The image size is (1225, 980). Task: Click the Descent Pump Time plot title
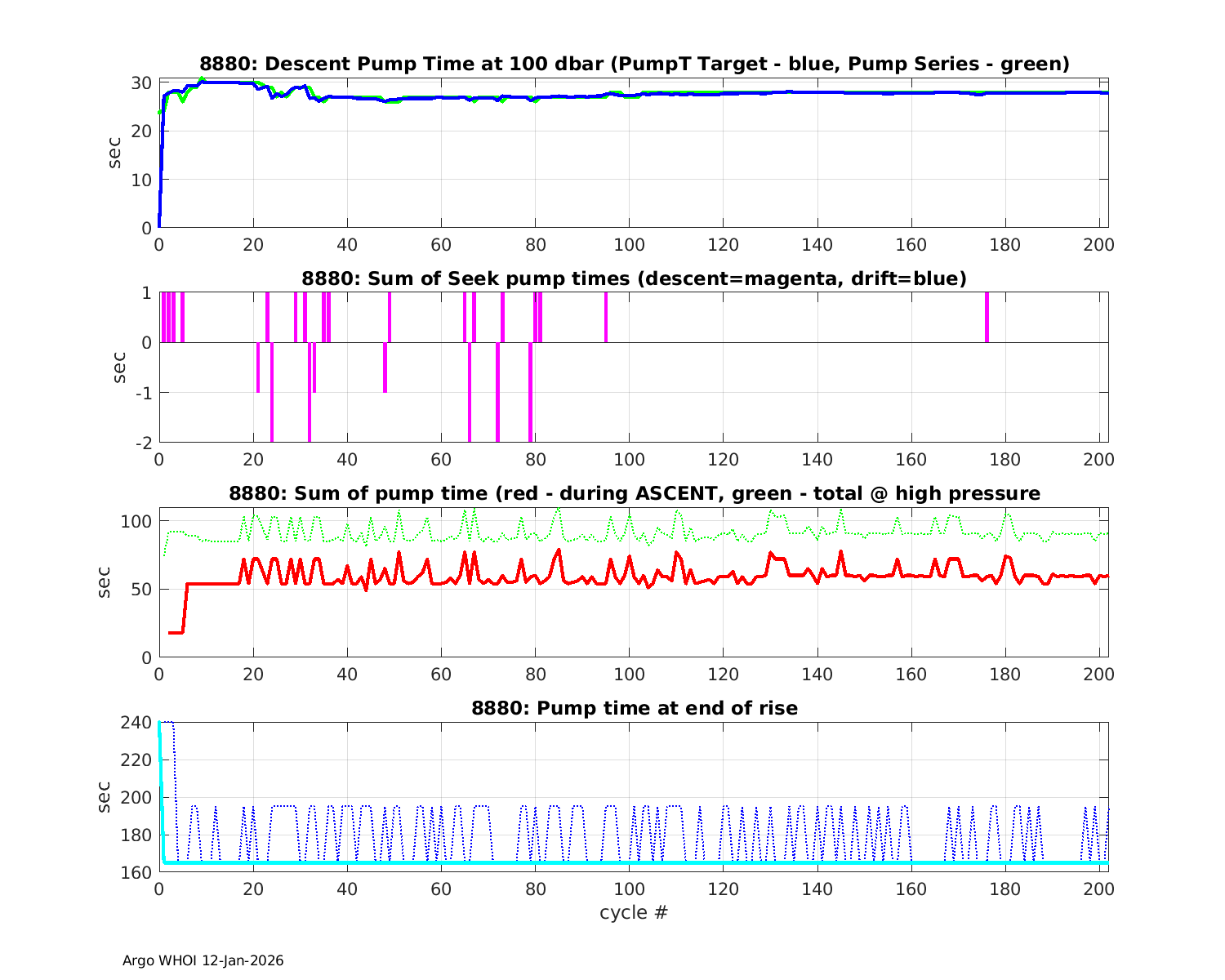tap(635, 64)
